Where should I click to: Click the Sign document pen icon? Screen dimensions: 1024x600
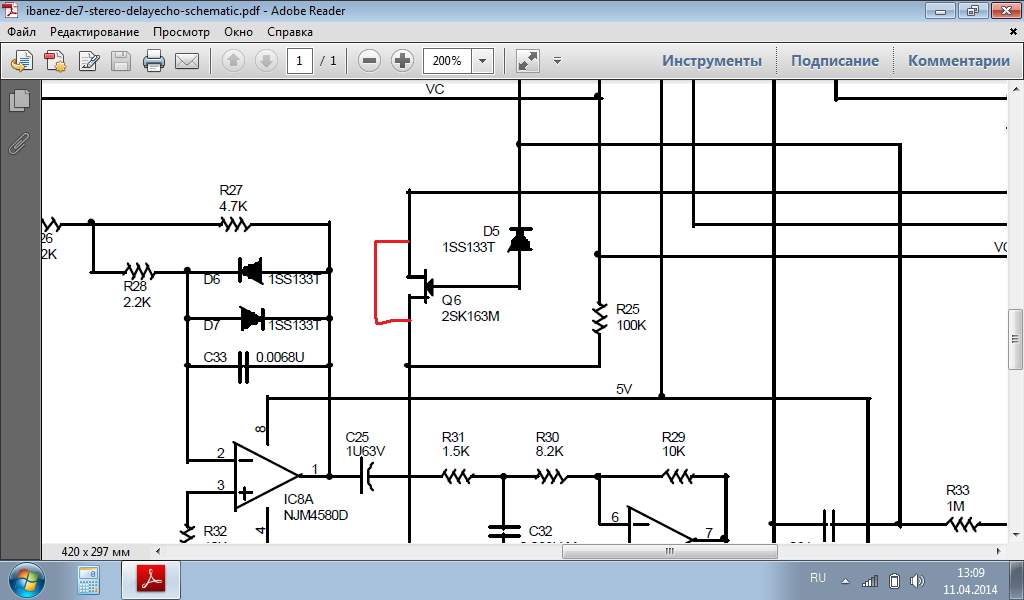tap(88, 61)
